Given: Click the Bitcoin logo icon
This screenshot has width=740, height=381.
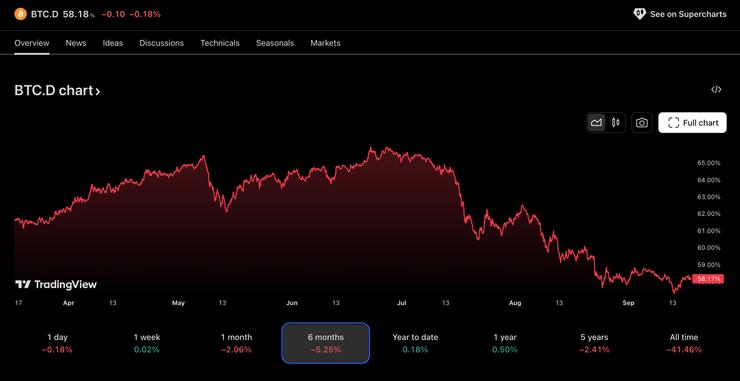Looking at the screenshot, I should [20, 14].
